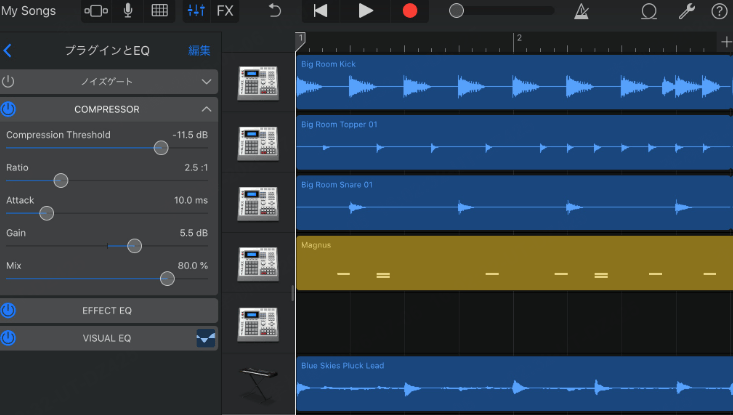Toggle the COMPRESSOR power button

pos(8,109)
